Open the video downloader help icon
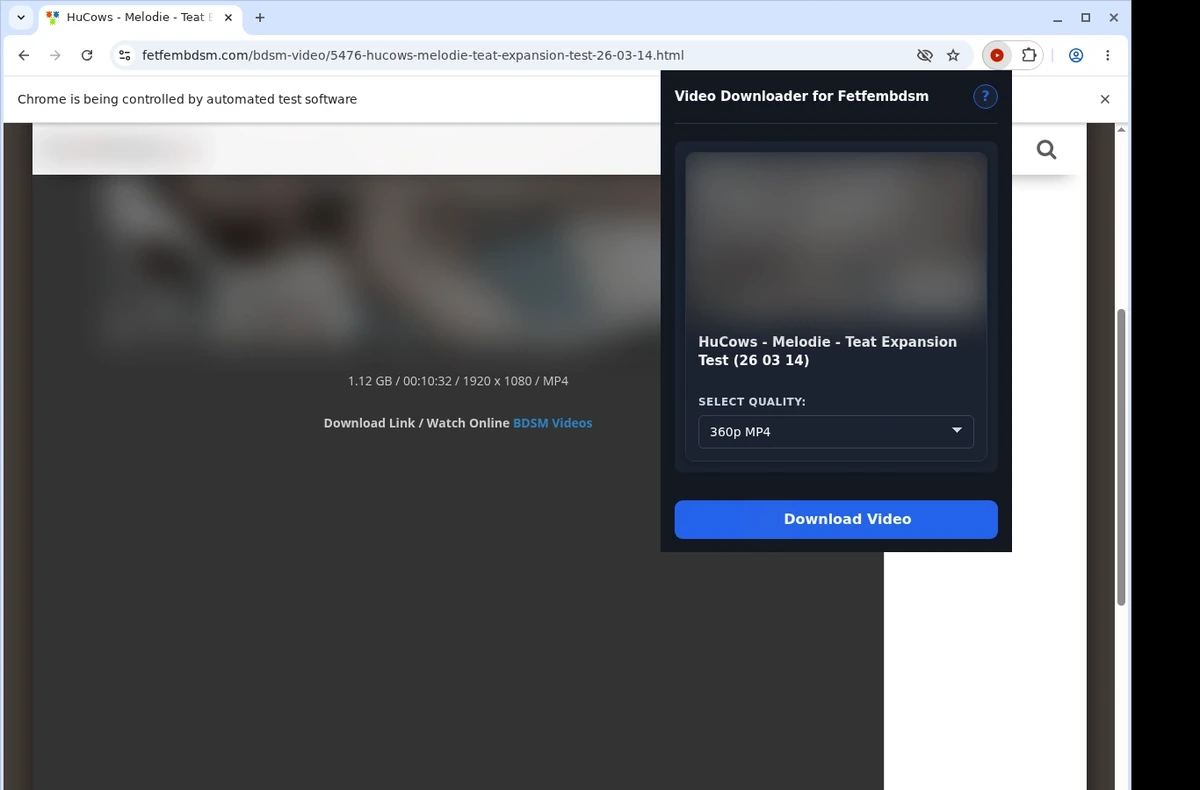The height and width of the screenshot is (790, 1200). pyautogui.click(x=985, y=96)
